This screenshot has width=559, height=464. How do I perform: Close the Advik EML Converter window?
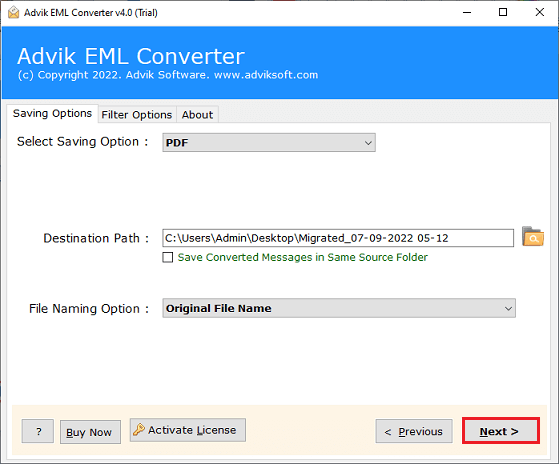click(x=539, y=12)
